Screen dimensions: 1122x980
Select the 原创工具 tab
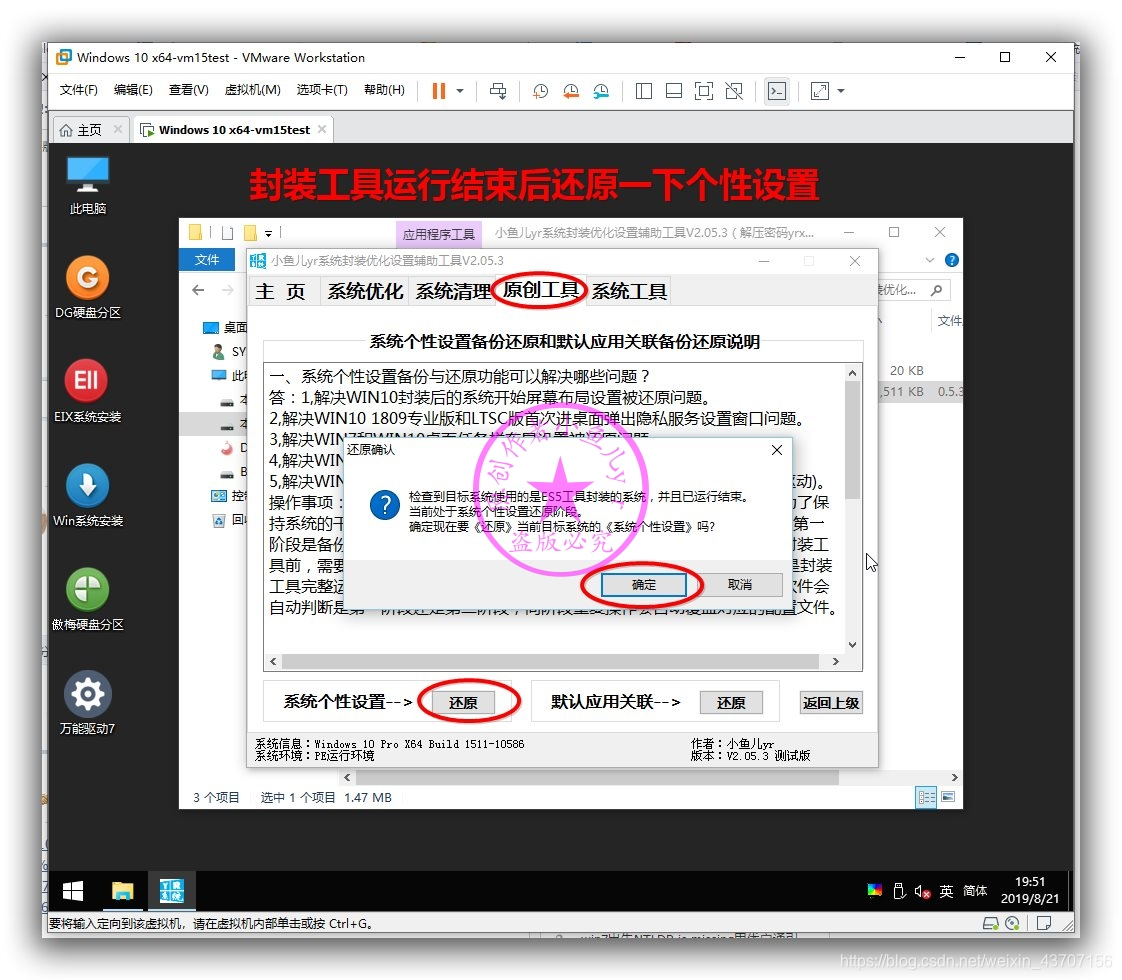coord(540,290)
